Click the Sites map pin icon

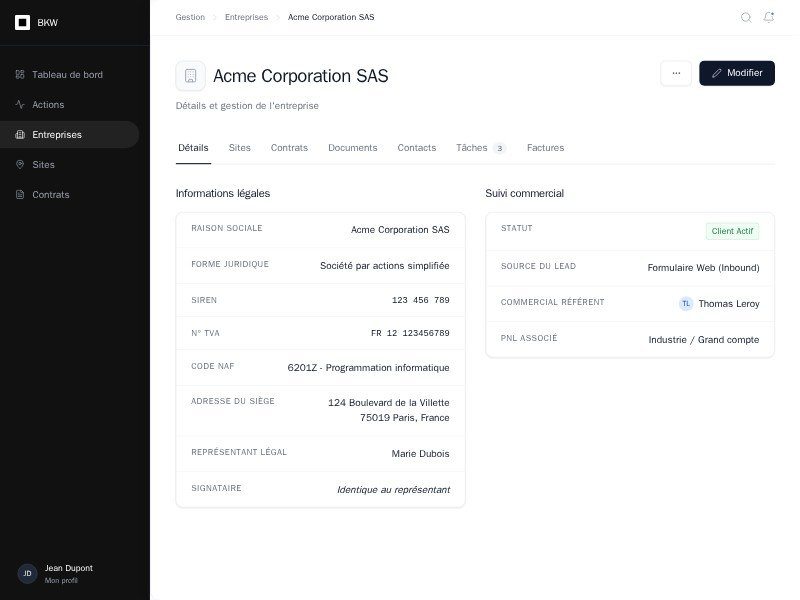pos(20,165)
